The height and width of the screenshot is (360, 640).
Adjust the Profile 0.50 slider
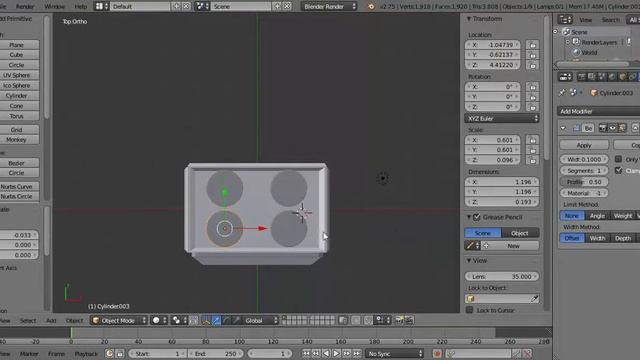click(x=584, y=182)
